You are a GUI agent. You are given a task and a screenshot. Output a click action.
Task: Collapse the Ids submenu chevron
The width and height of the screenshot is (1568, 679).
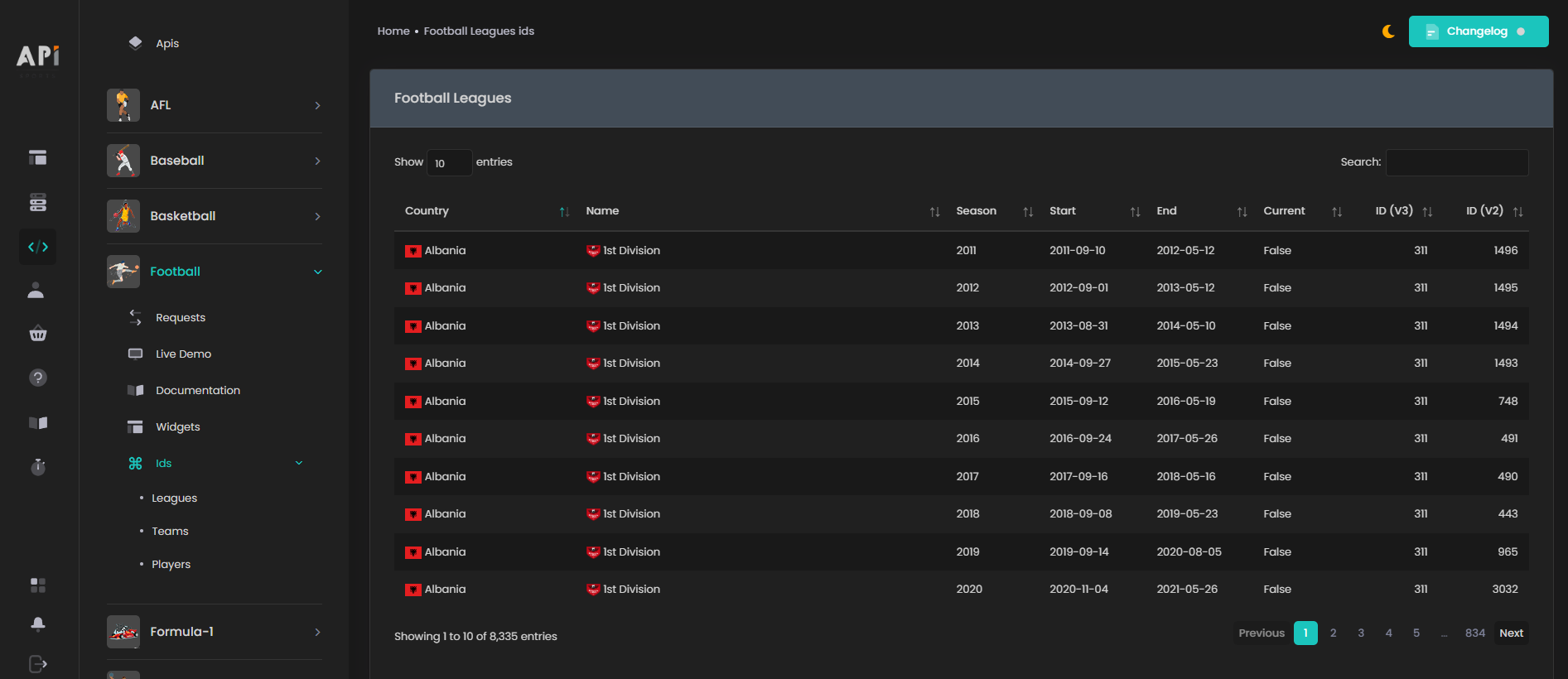pos(299,463)
